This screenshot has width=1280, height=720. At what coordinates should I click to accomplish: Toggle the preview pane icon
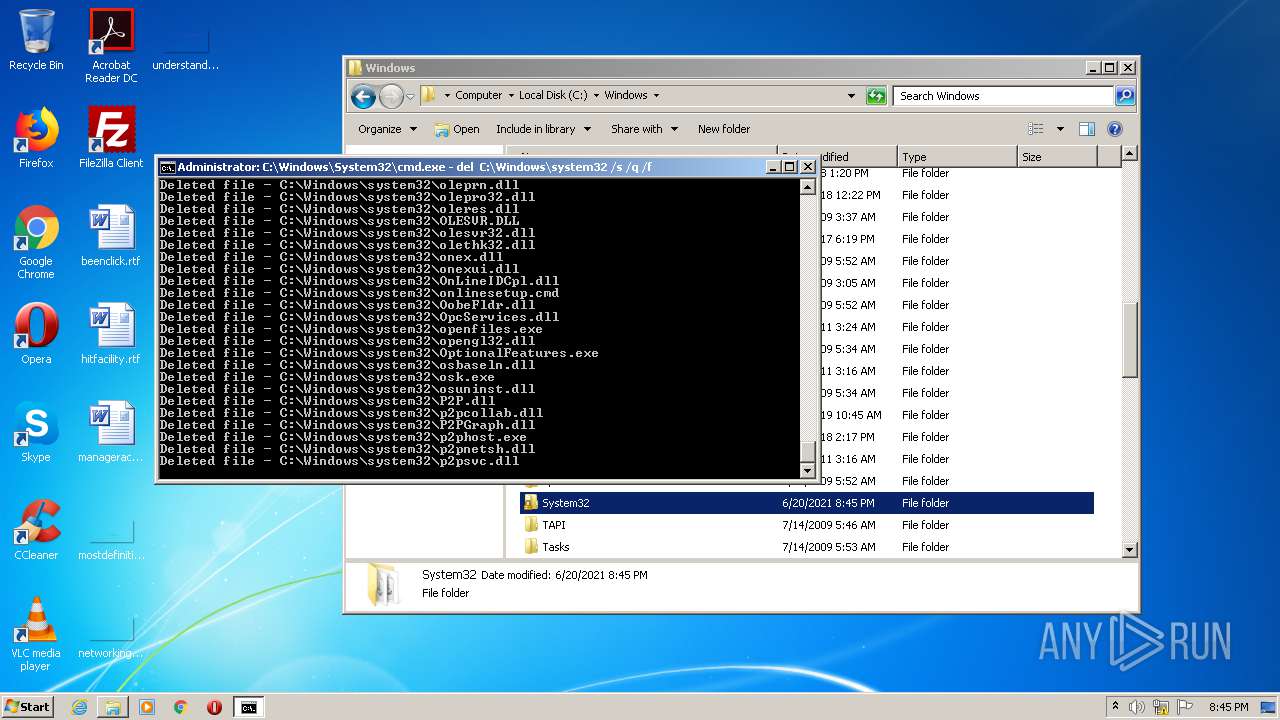tap(1087, 129)
